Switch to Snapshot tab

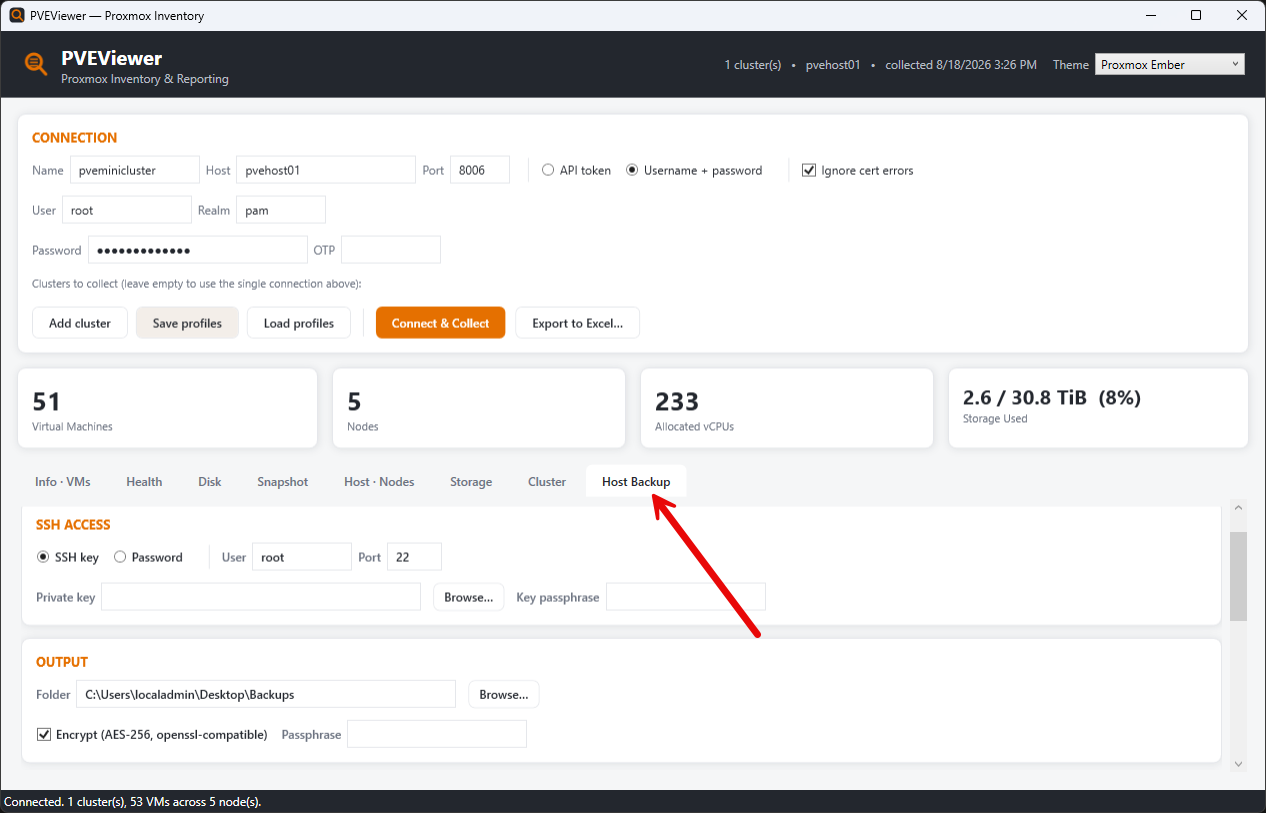[x=283, y=482]
